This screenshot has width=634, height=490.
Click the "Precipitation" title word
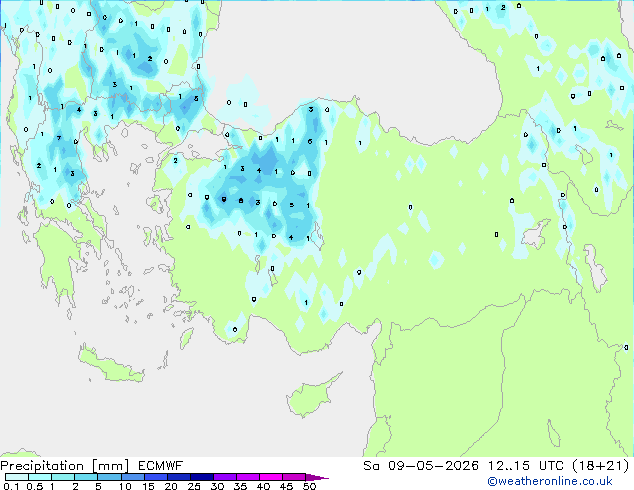click(42, 466)
